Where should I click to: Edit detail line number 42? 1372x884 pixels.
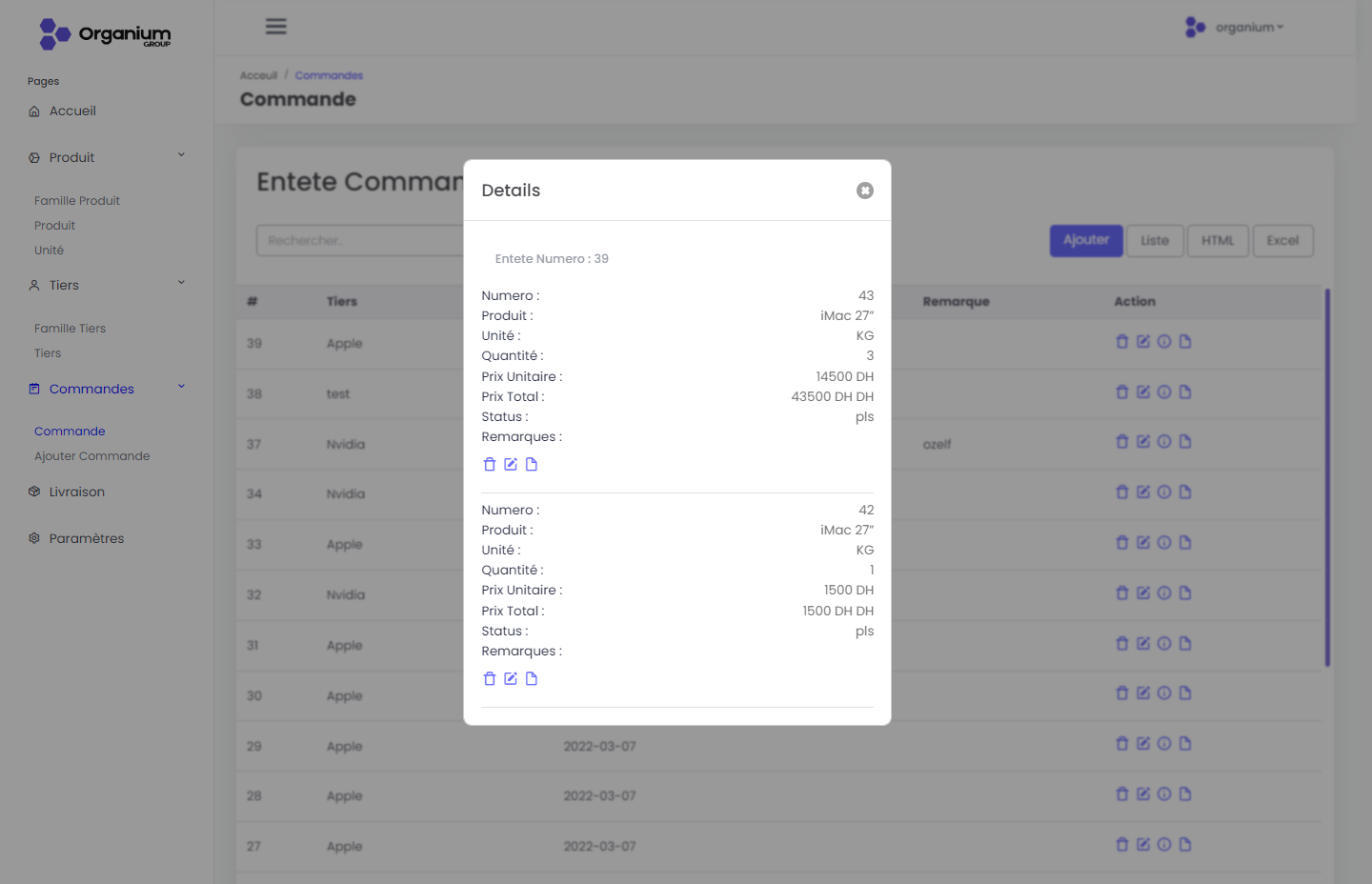point(511,679)
